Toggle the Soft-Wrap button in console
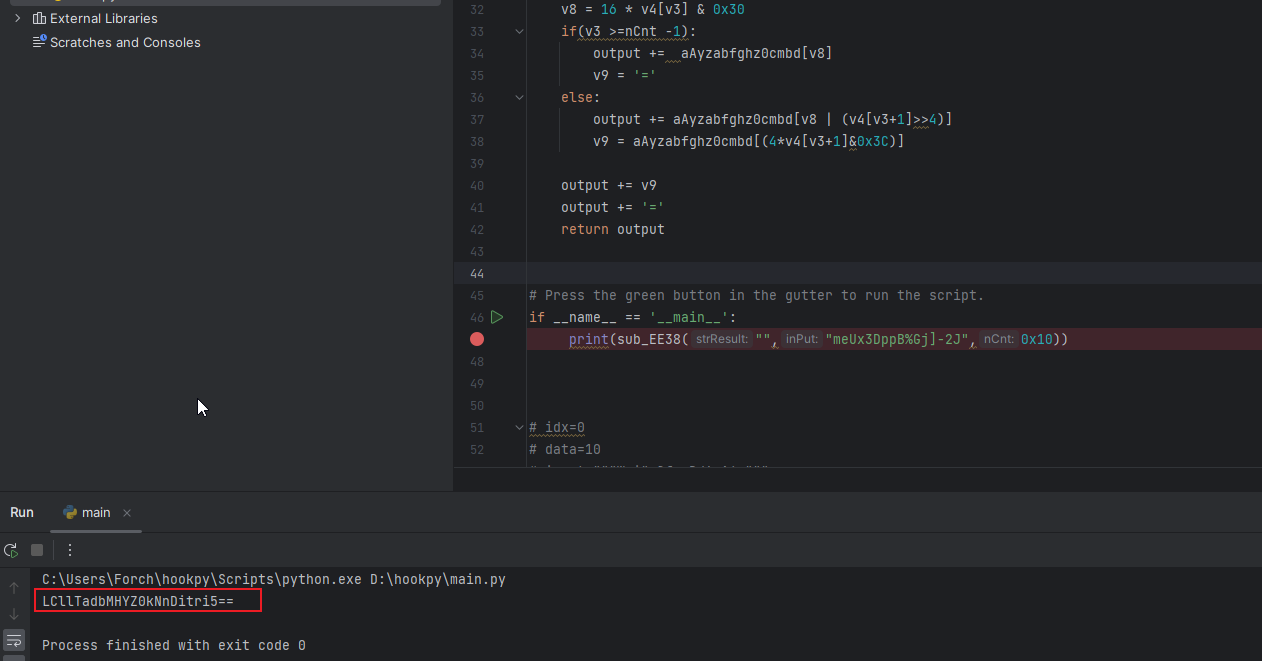 14,640
